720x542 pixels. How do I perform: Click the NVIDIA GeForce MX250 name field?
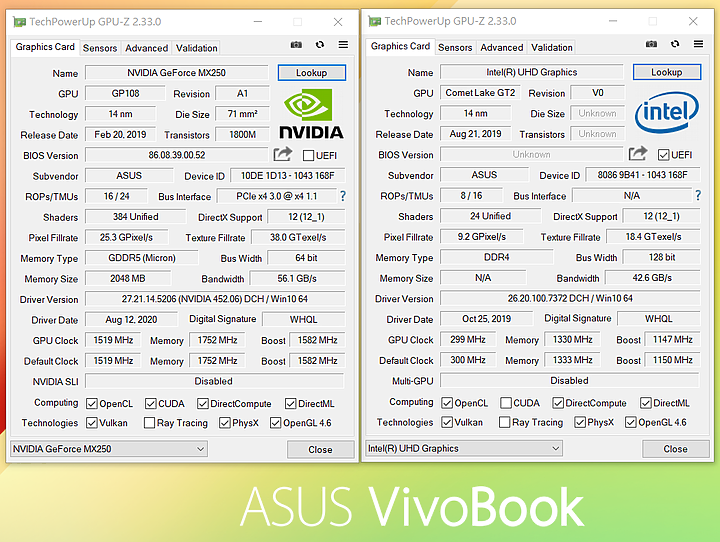coord(177,73)
